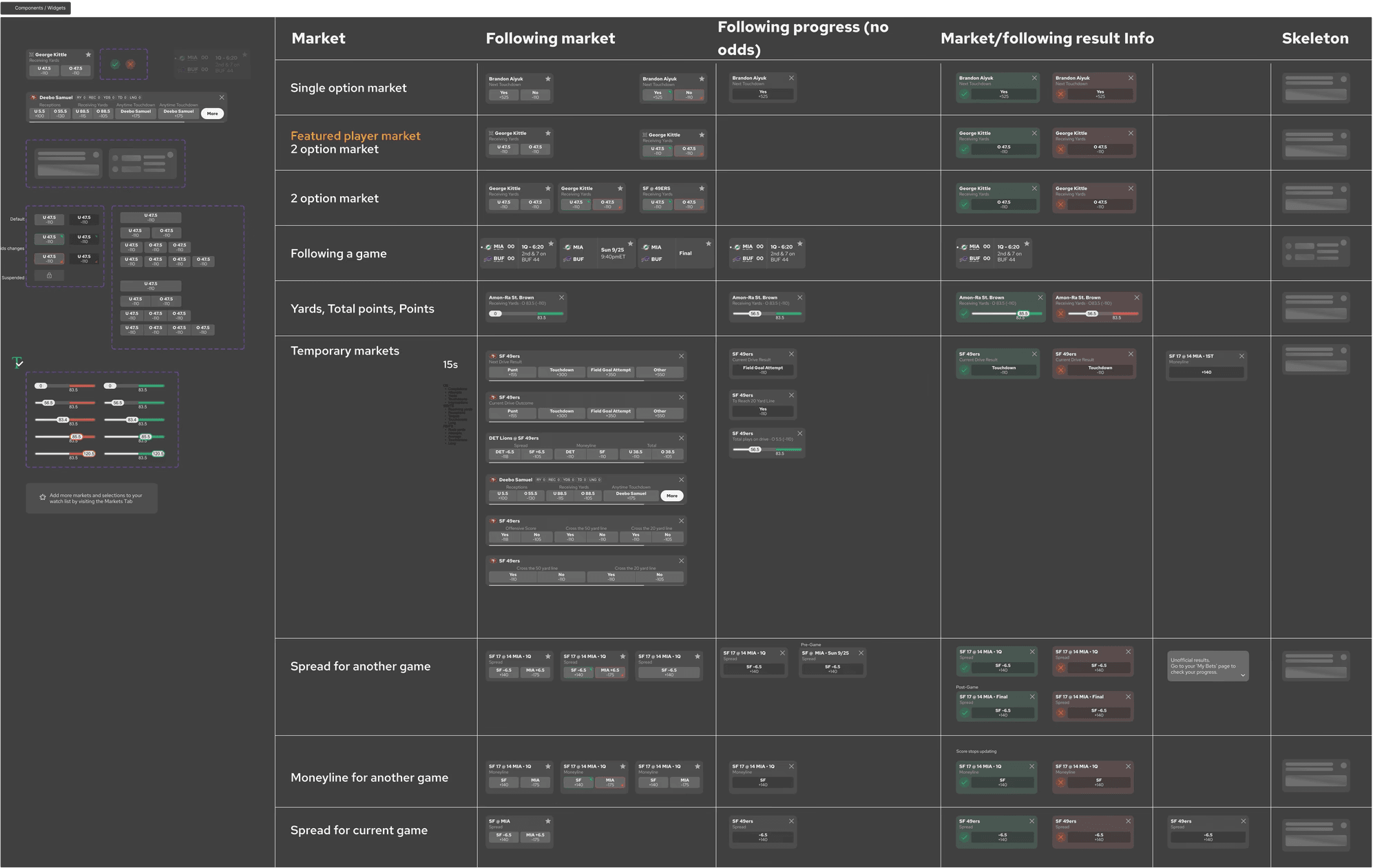Click the Touchdown +300 button under Next Drive Result

tap(561, 372)
